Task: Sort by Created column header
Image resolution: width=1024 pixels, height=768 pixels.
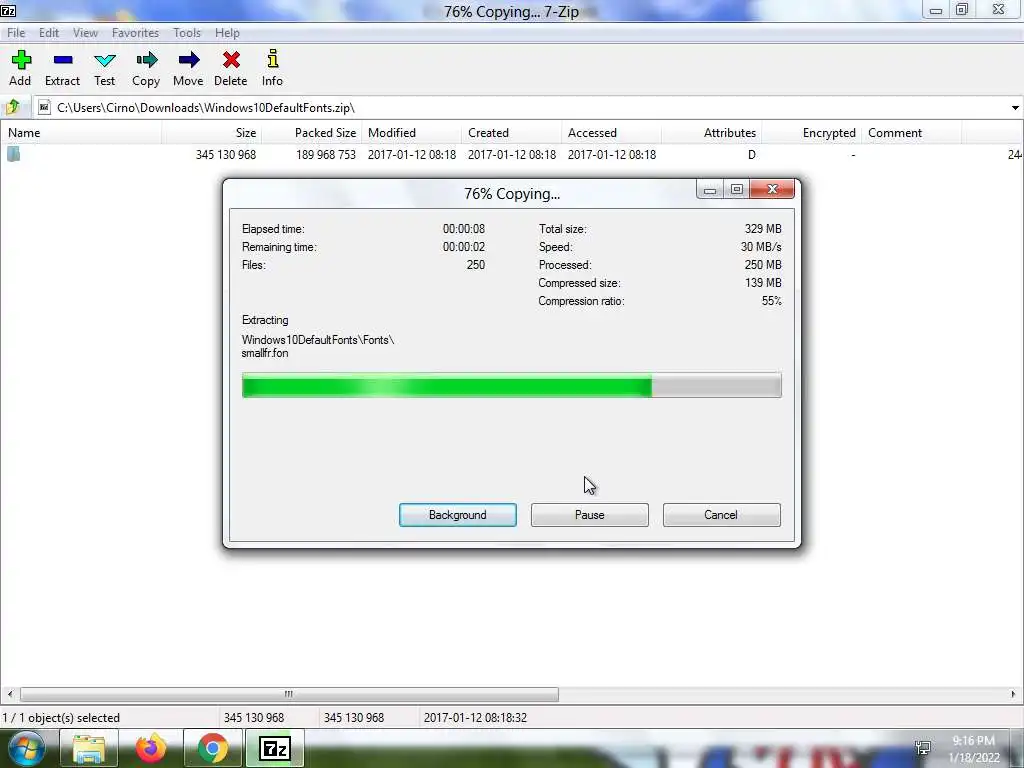Action: pyautogui.click(x=511, y=133)
